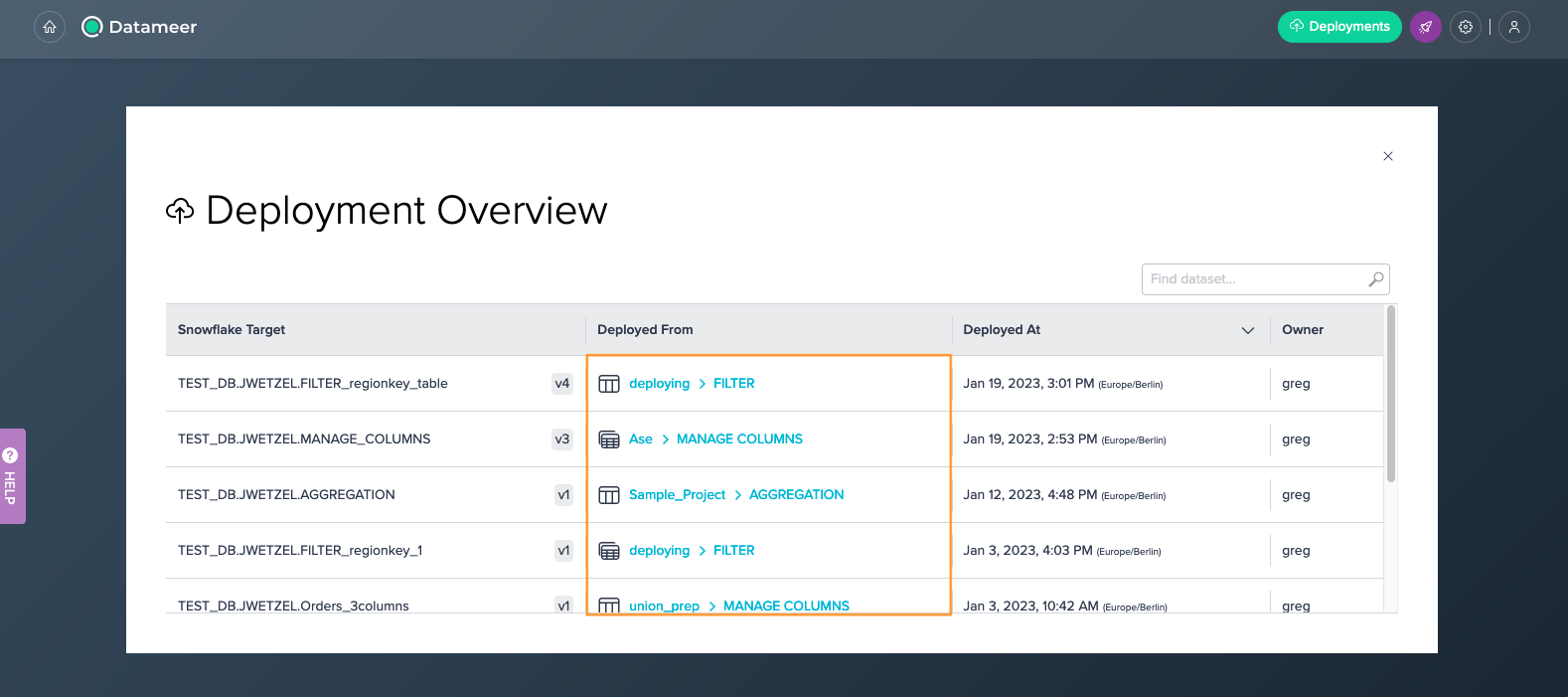Screen dimensions: 1568x697
Task: Click table icon beside Sample_Project
Action: tap(609, 495)
